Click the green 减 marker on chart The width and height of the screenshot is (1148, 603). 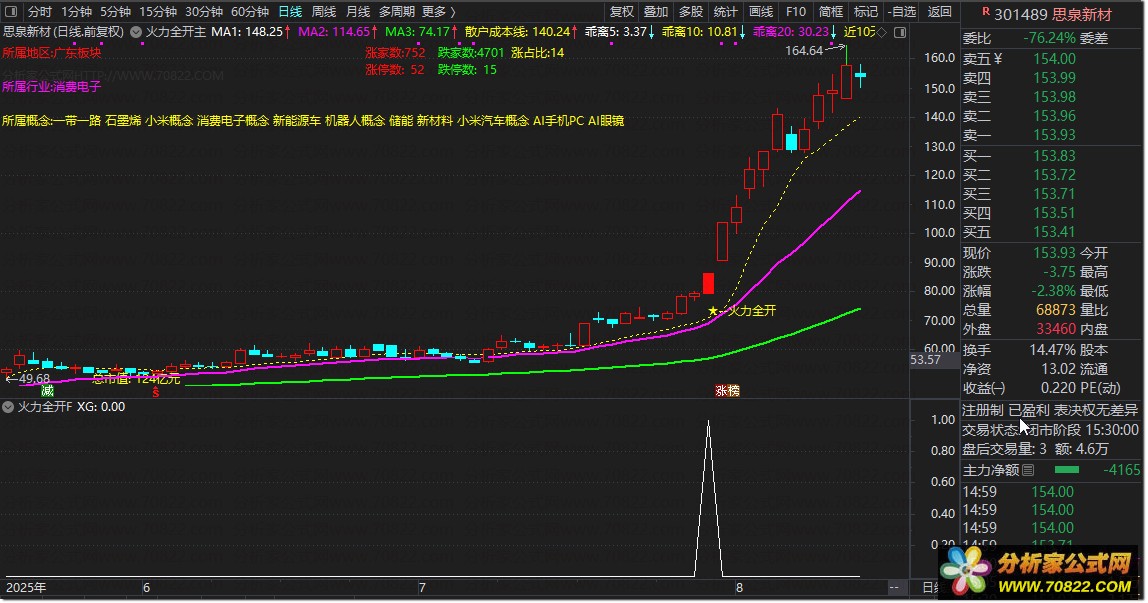coord(48,391)
